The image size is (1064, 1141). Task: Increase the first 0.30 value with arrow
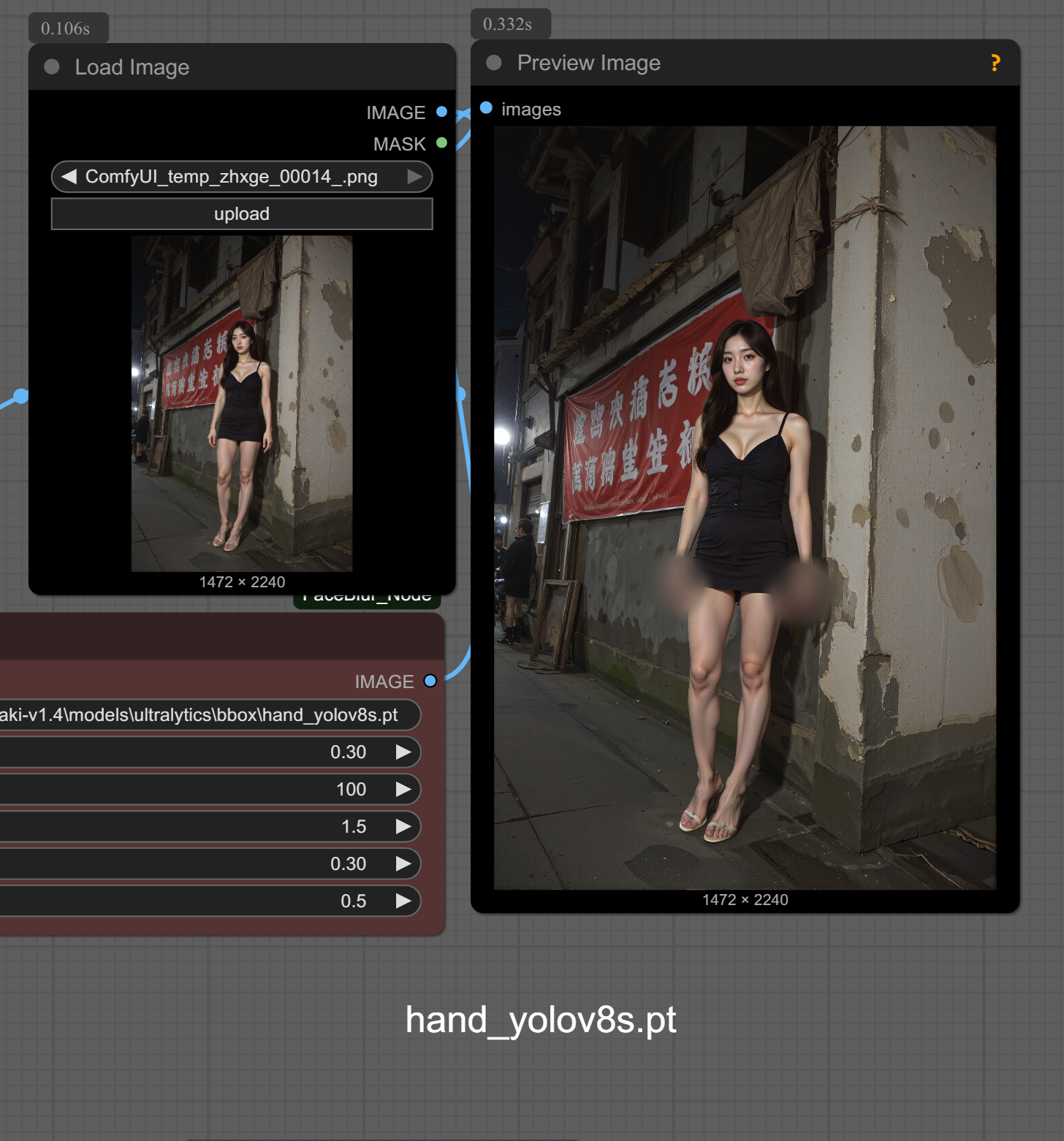tap(403, 752)
